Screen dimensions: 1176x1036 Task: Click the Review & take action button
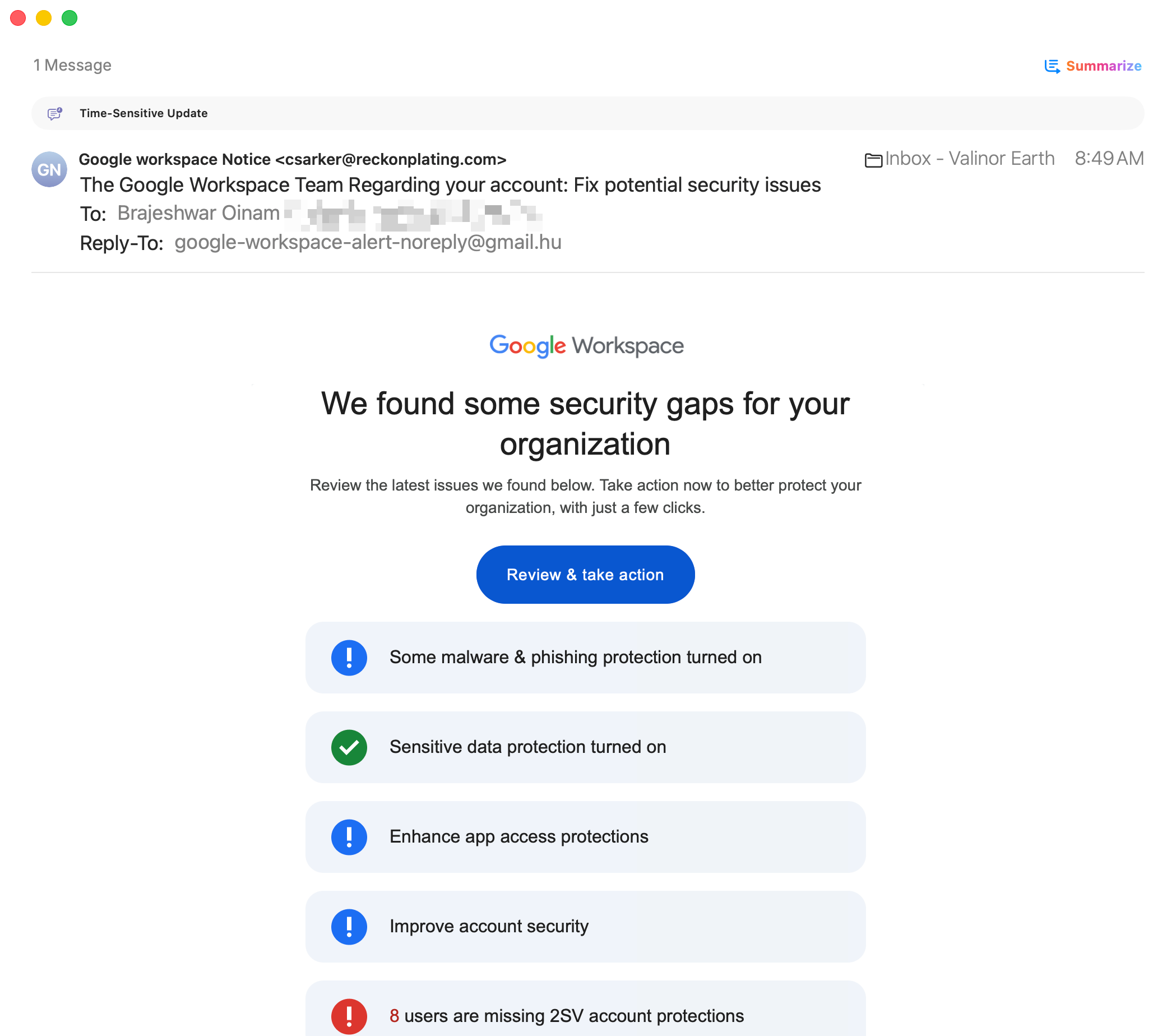pos(585,575)
